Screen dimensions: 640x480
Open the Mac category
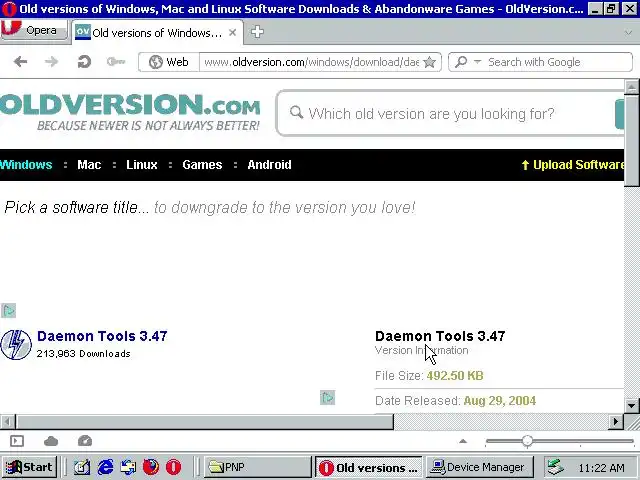click(x=89, y=165)
